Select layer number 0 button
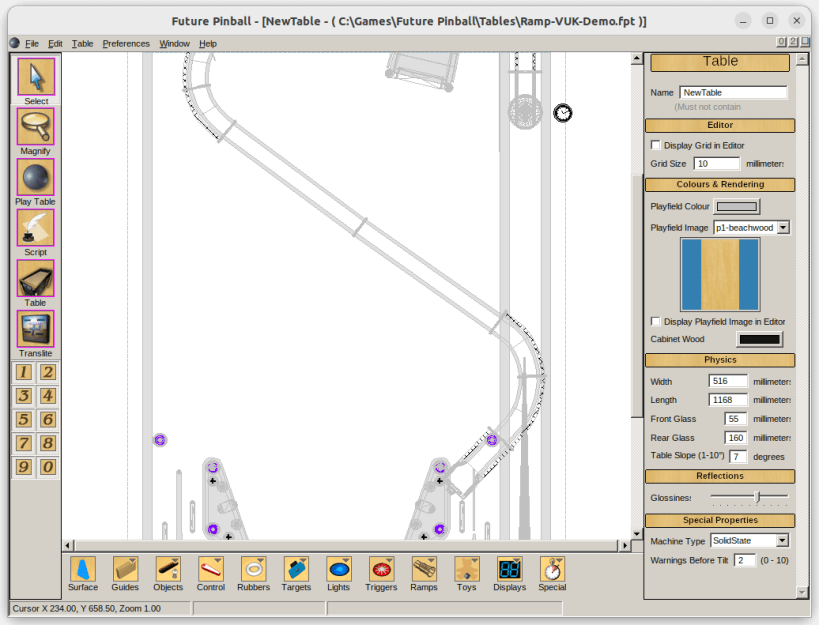 (48, 467)
